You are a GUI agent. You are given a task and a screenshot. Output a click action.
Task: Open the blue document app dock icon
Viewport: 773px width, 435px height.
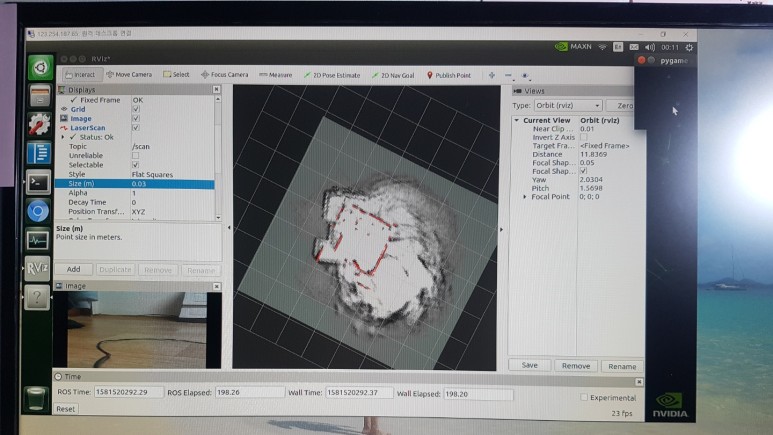pyautogui.click(x=38, y=153)
